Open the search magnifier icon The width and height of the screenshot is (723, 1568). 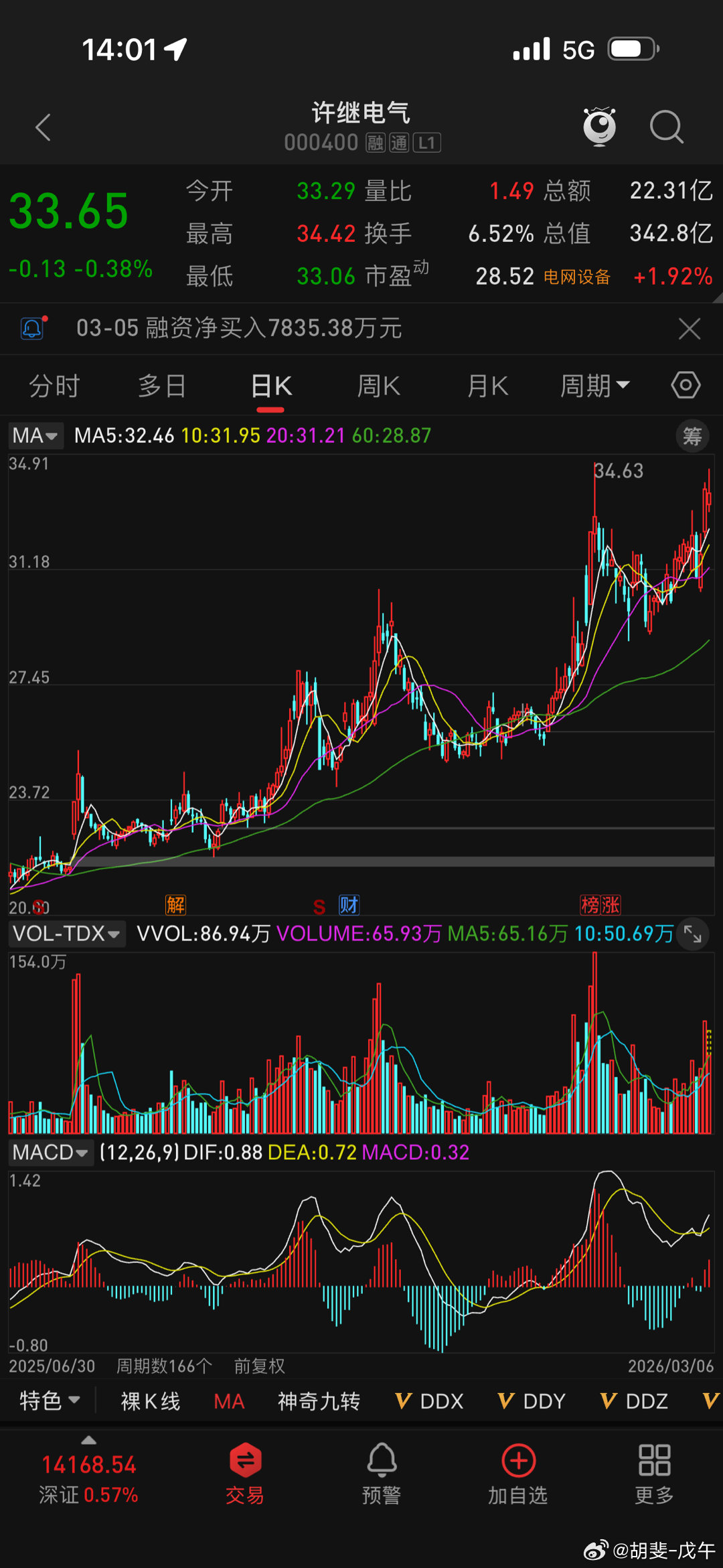coord(667,127)
